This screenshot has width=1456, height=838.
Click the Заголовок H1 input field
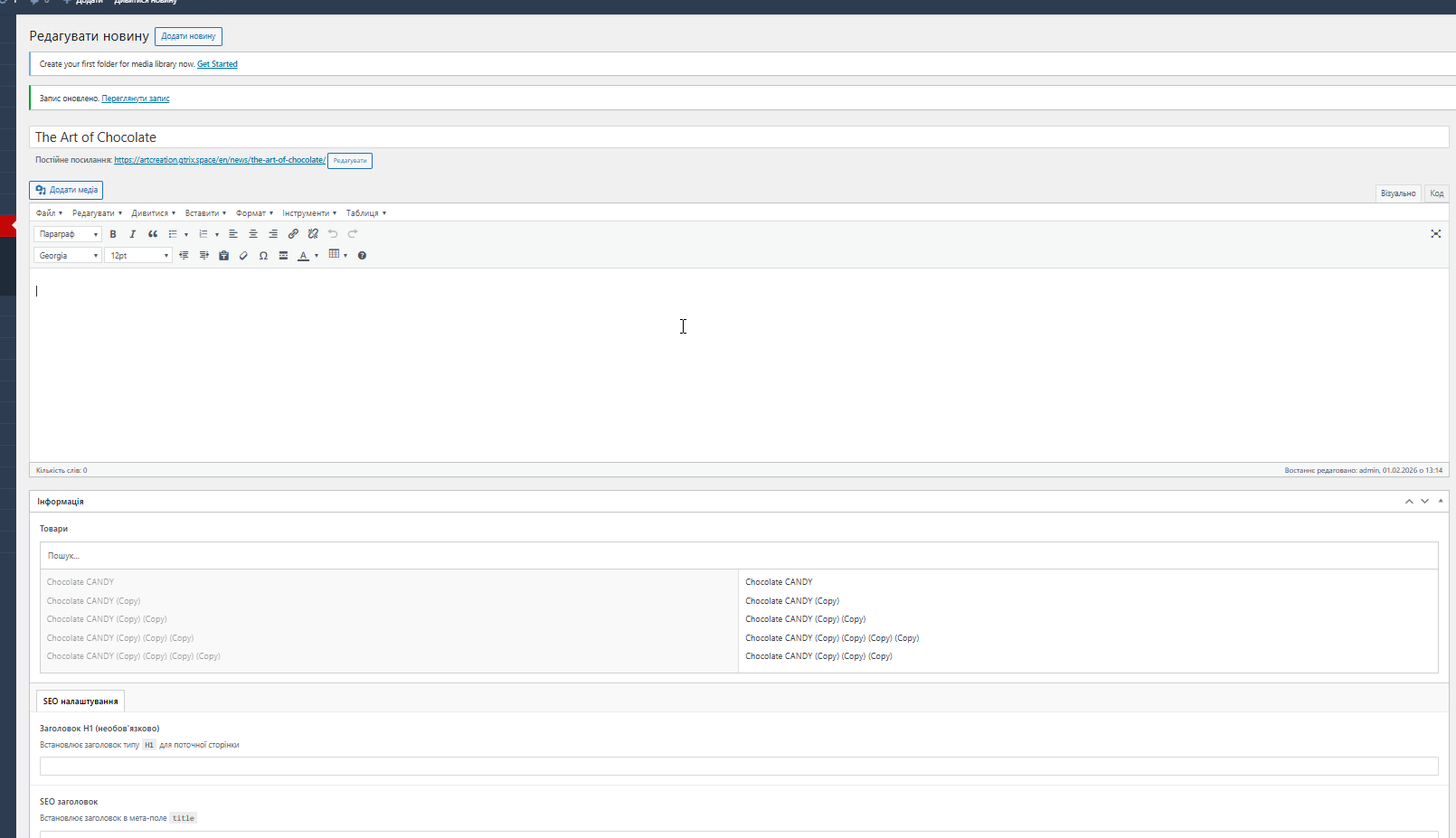[x=739, y=767]
